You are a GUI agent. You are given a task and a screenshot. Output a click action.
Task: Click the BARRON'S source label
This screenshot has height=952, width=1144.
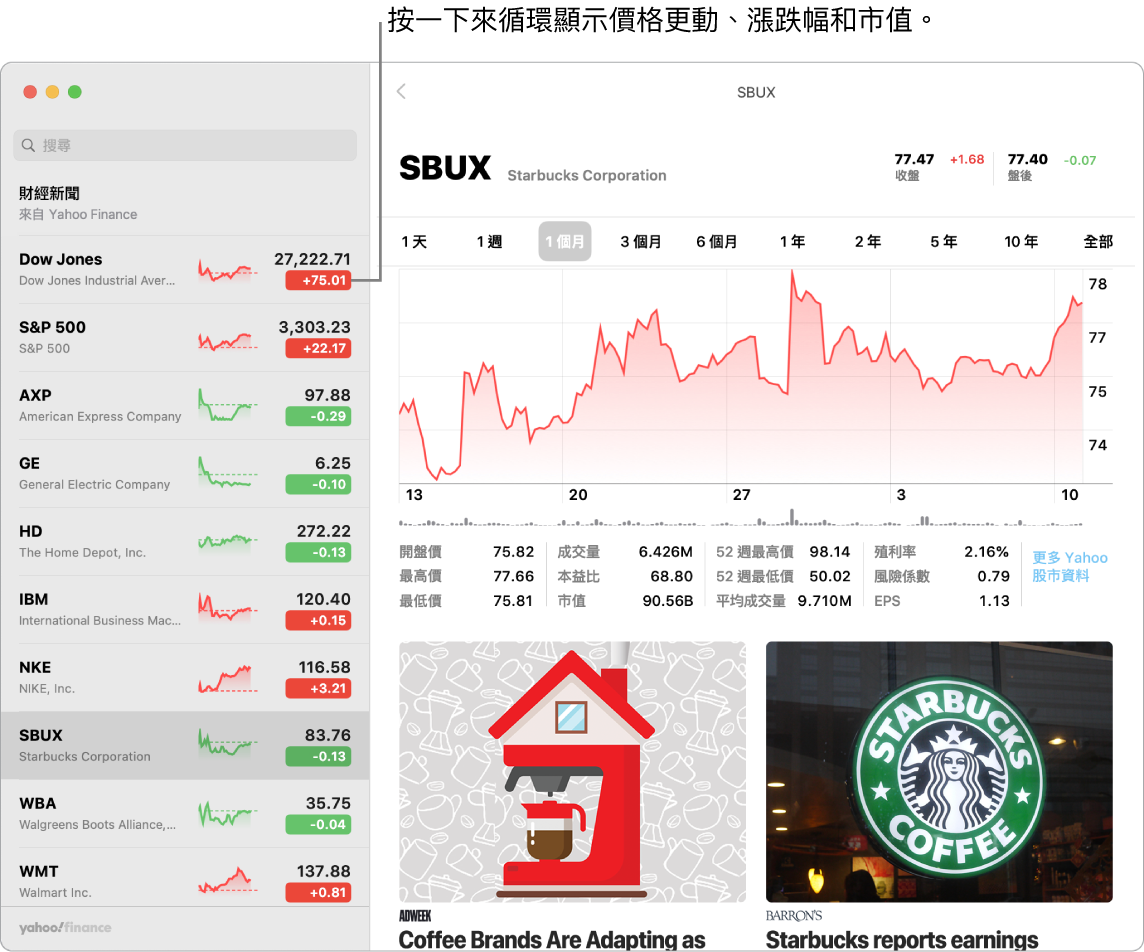[794, 916]
